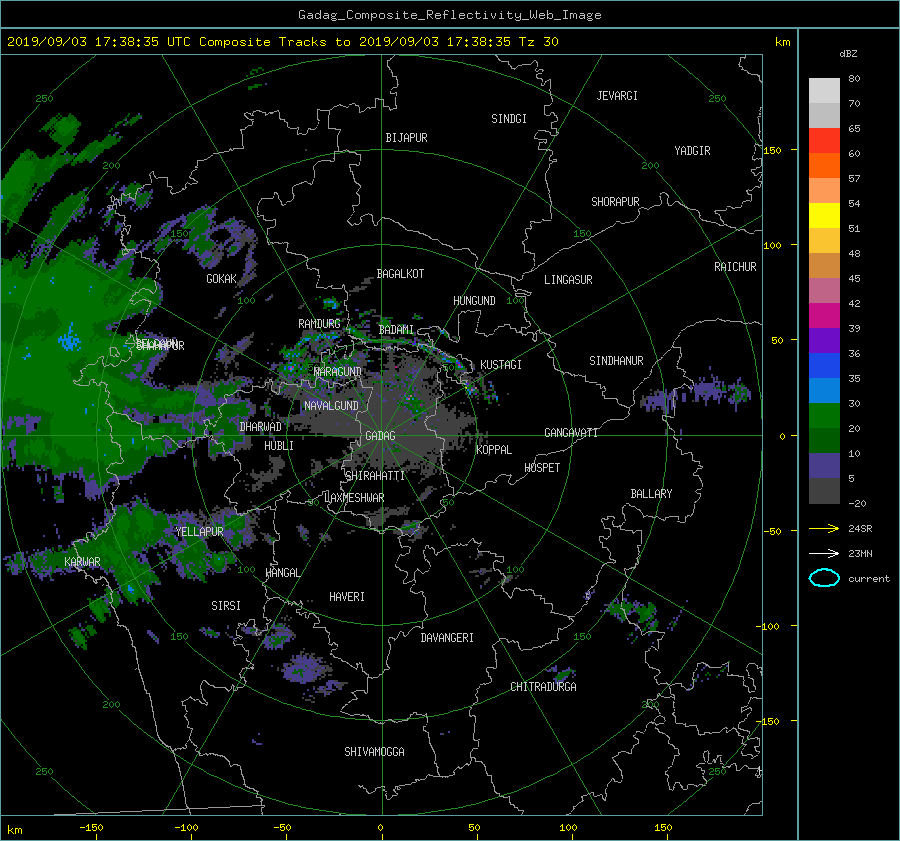Click the NARAGUND city label
The image size is (900, 841).
point(338,372)
